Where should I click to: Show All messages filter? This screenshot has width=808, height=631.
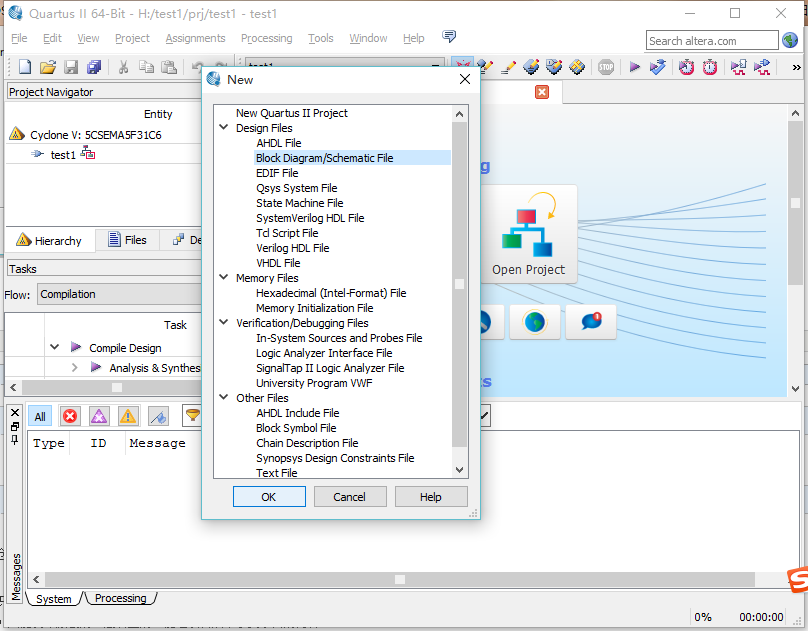(40, 416)
